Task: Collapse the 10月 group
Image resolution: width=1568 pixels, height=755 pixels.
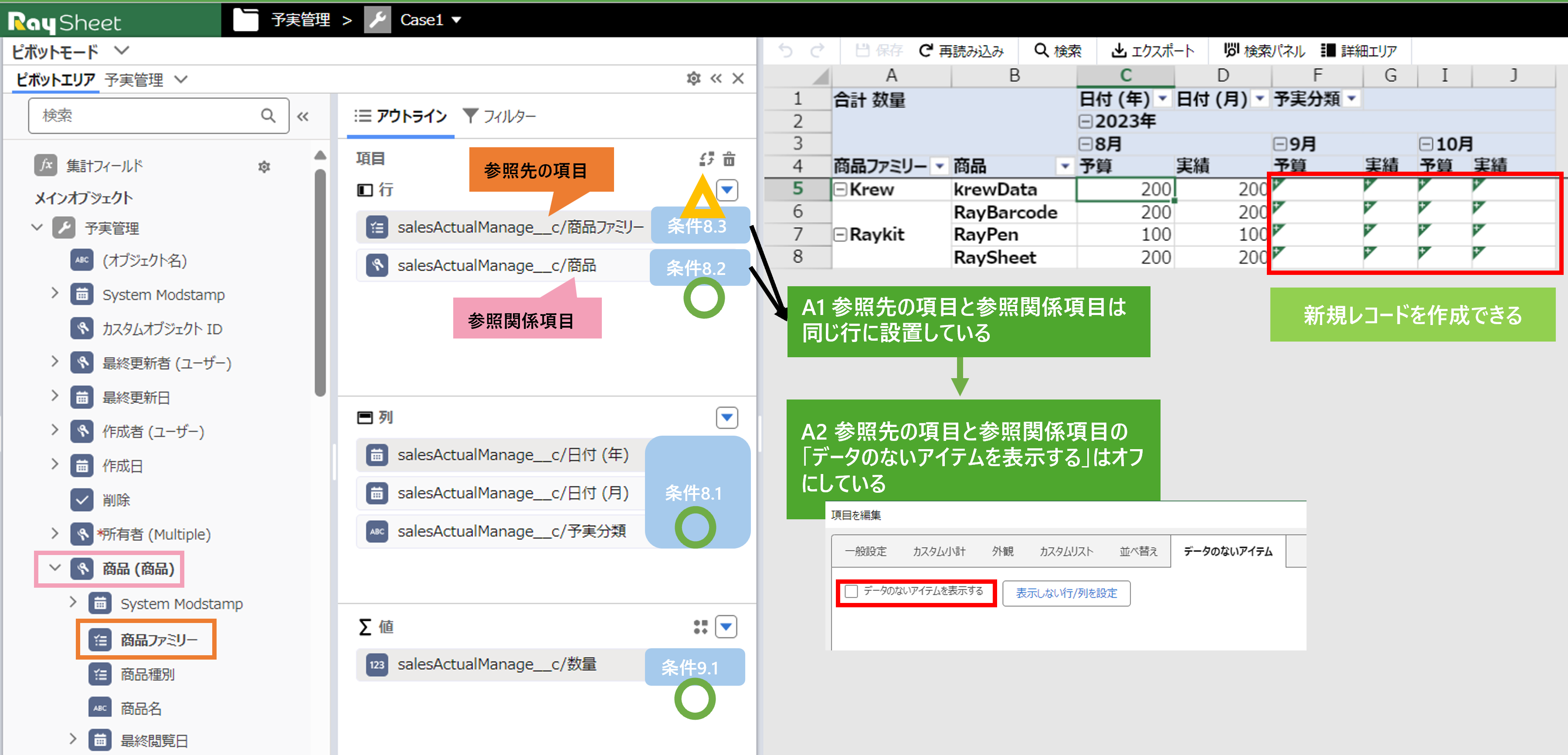Action: (x=1426, y=144)
